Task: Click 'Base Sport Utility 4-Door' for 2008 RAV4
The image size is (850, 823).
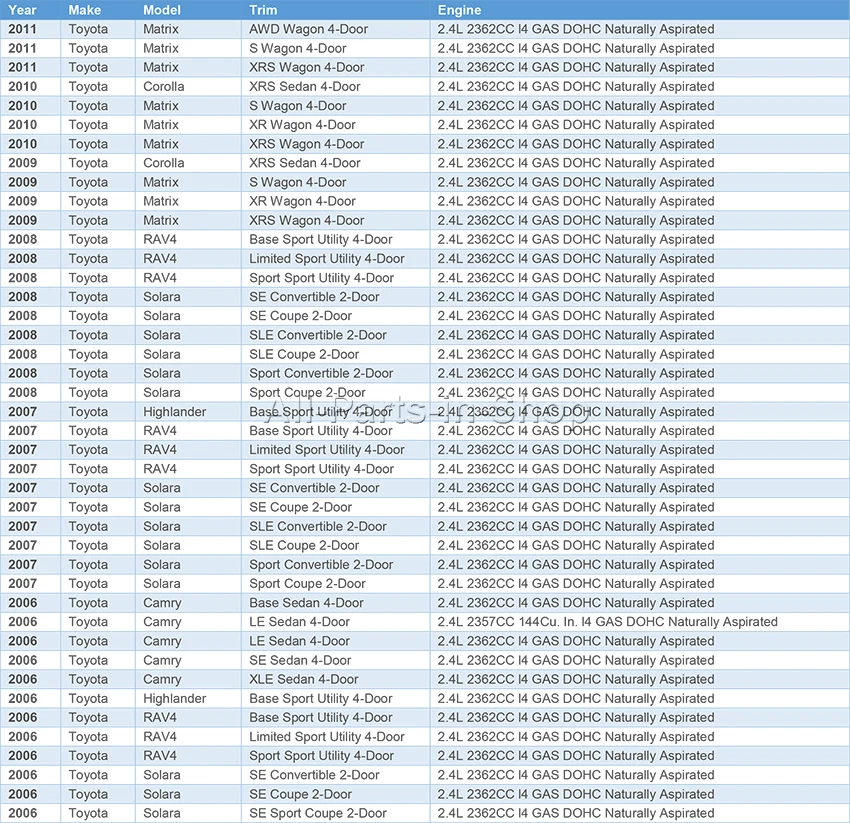Action: (321, 239)
